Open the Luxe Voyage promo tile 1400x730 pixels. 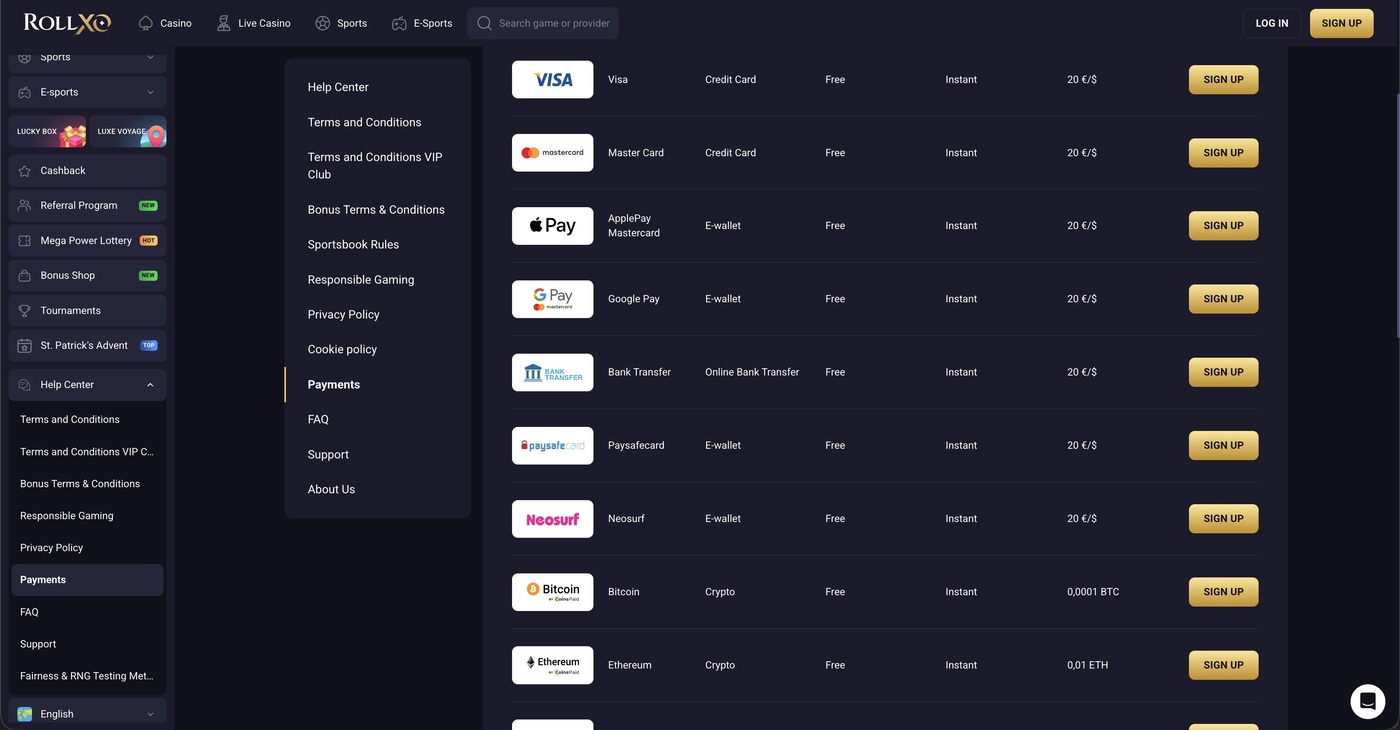tap(128, 131)
